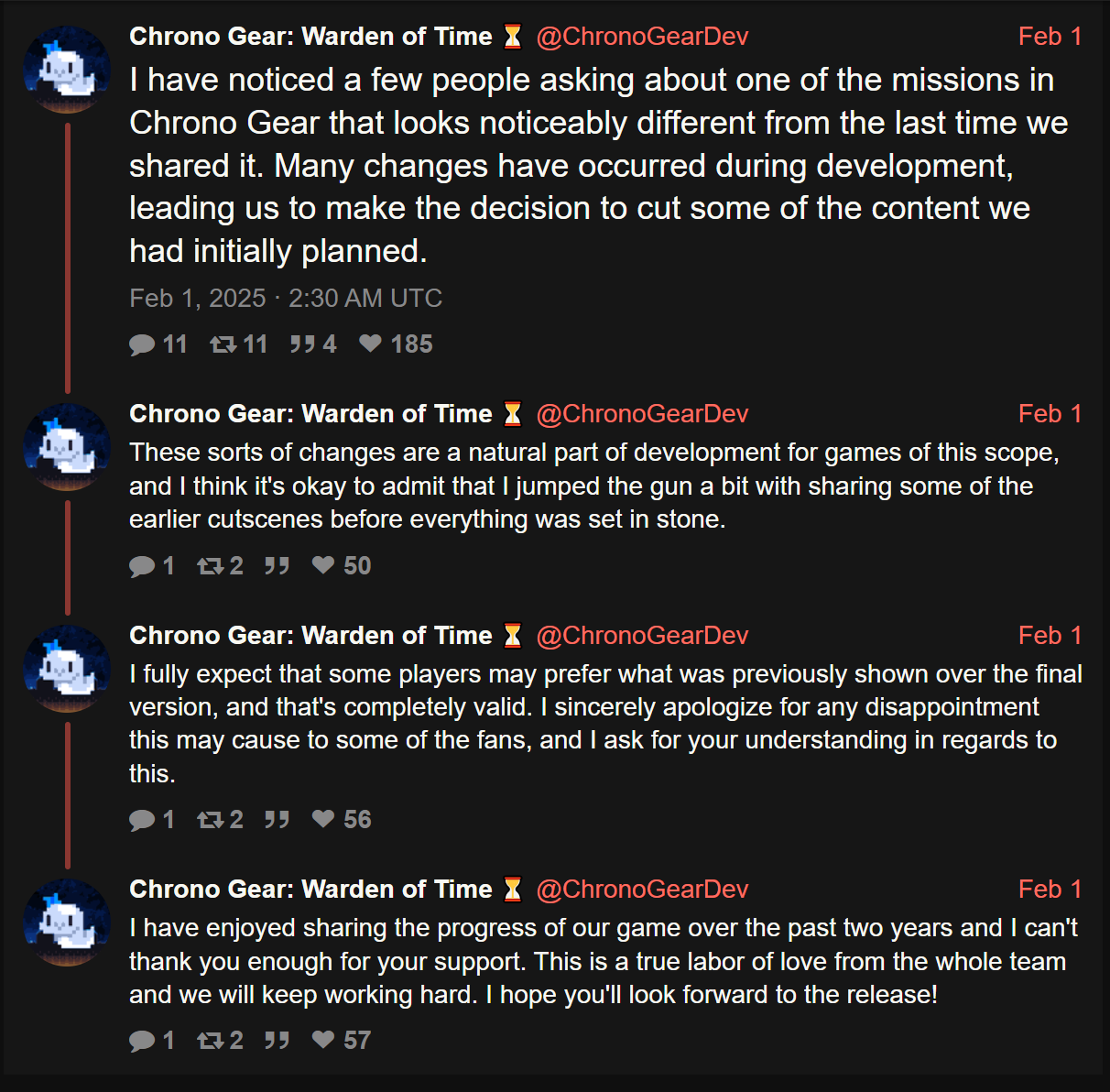Click the avatar on the 'labor of love' tweet
Screen dimensions: 1110x1092
pyautogui.click(x=67, y=923)
